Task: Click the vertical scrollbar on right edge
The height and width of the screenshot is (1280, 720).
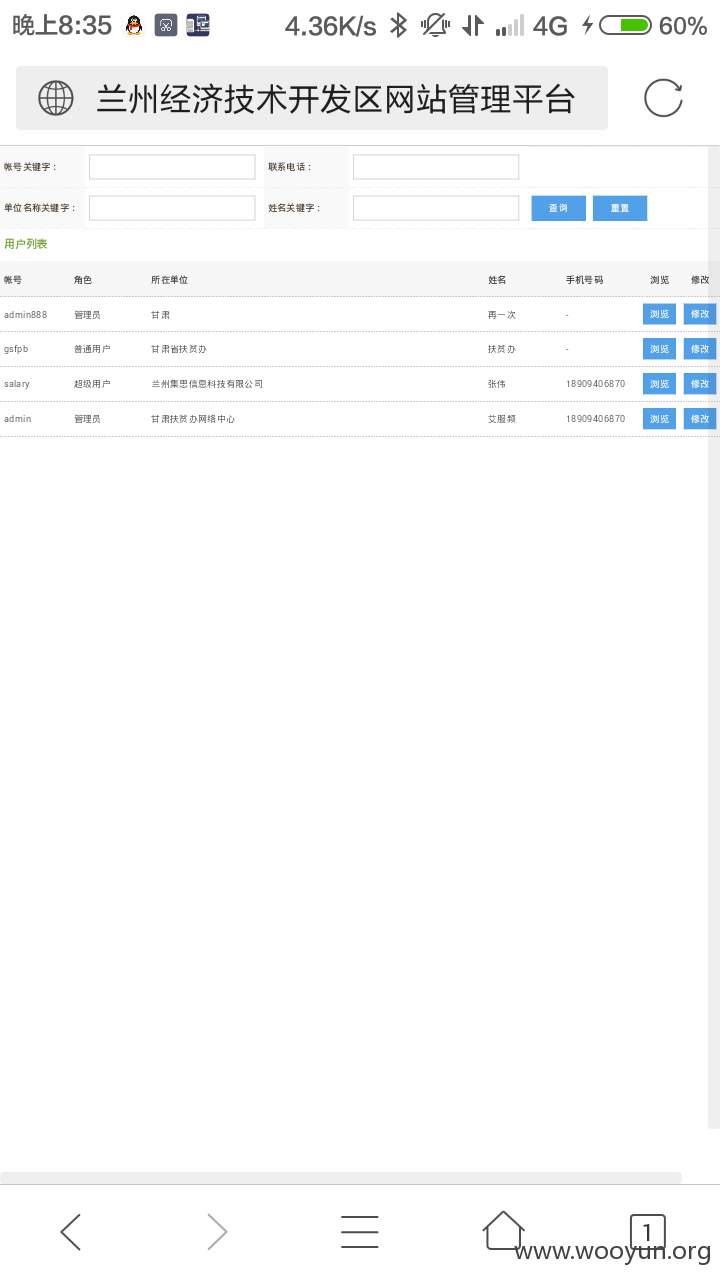Action: (714, 637)
